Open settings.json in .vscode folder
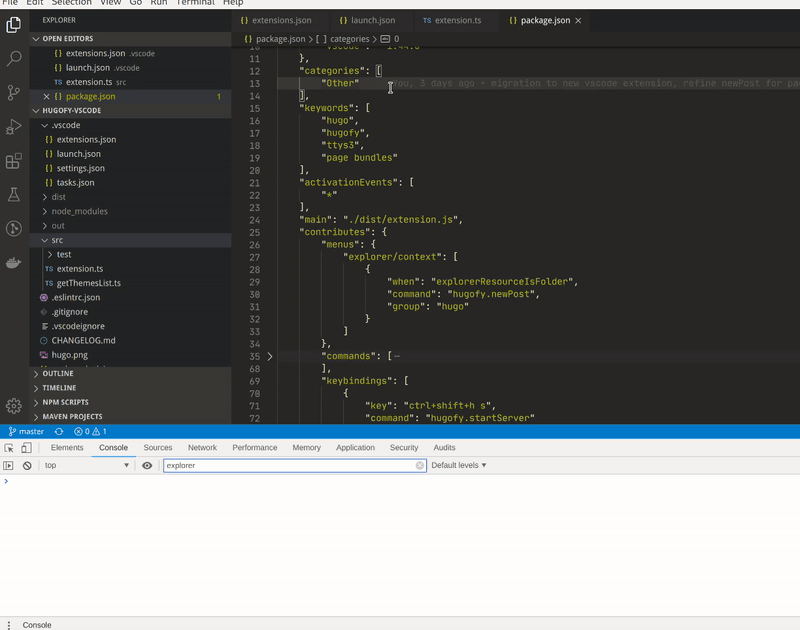800x630 pixels. pos(81,168)
